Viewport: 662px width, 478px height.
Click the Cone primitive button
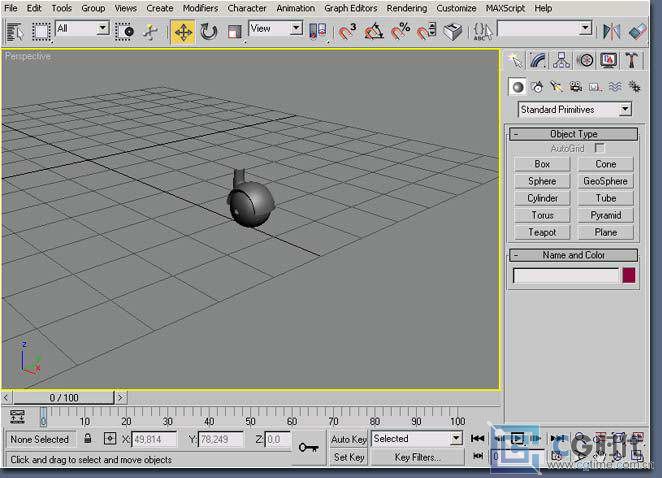[606, 164]
